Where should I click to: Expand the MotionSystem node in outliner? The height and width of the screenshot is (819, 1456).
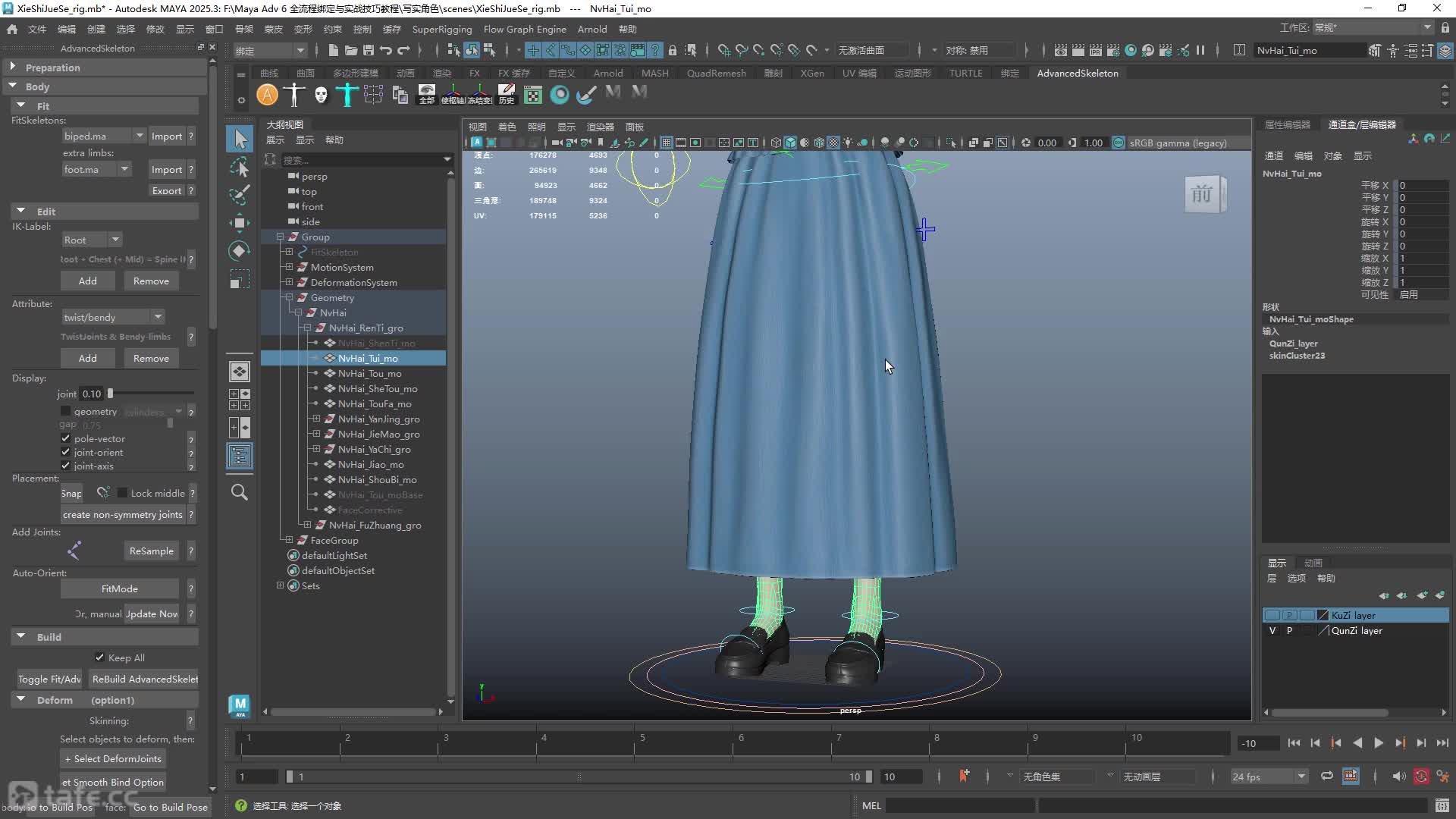[289, 267]
